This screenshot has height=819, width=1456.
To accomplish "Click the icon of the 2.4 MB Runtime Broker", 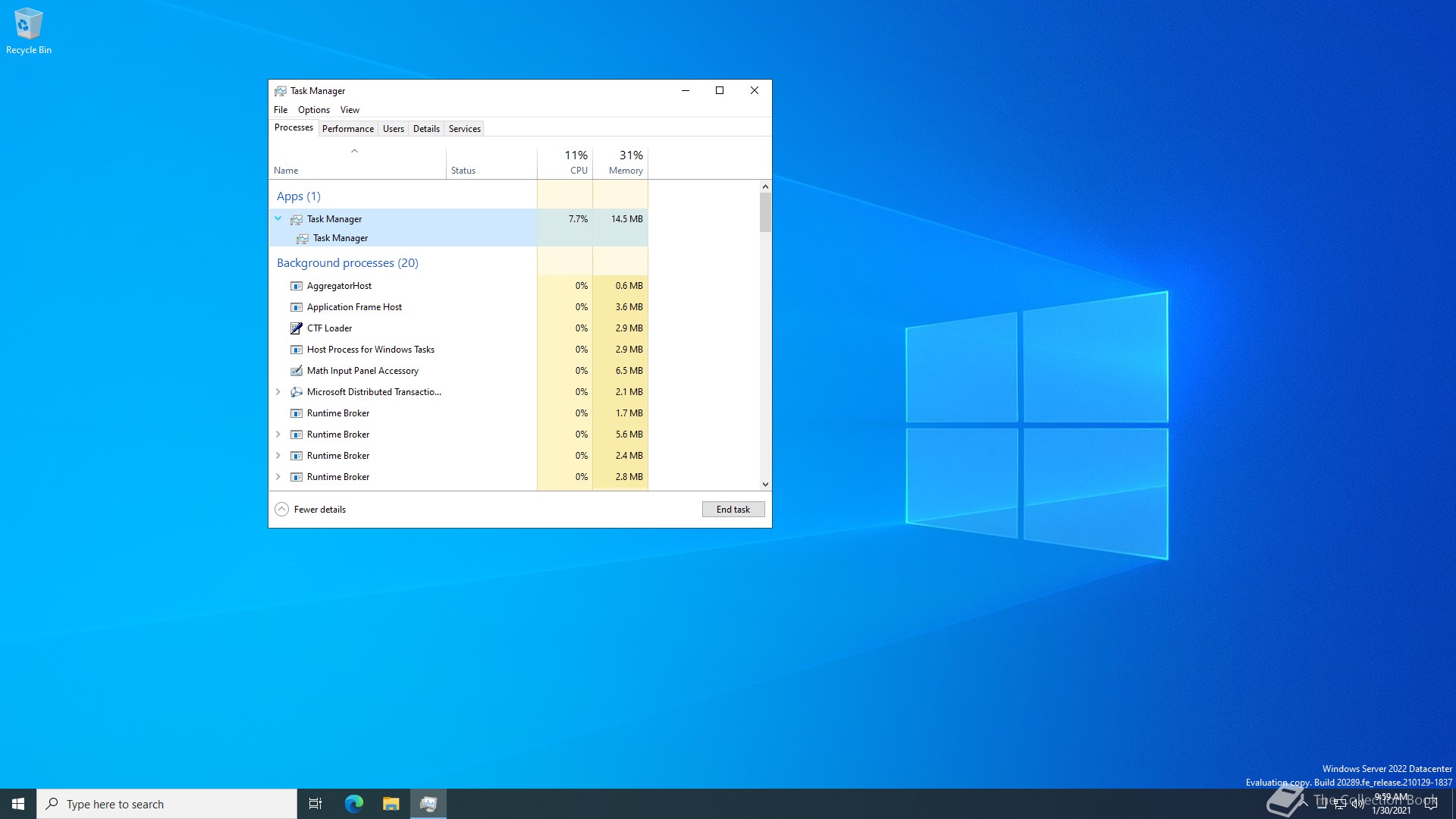I will point(297,456).
